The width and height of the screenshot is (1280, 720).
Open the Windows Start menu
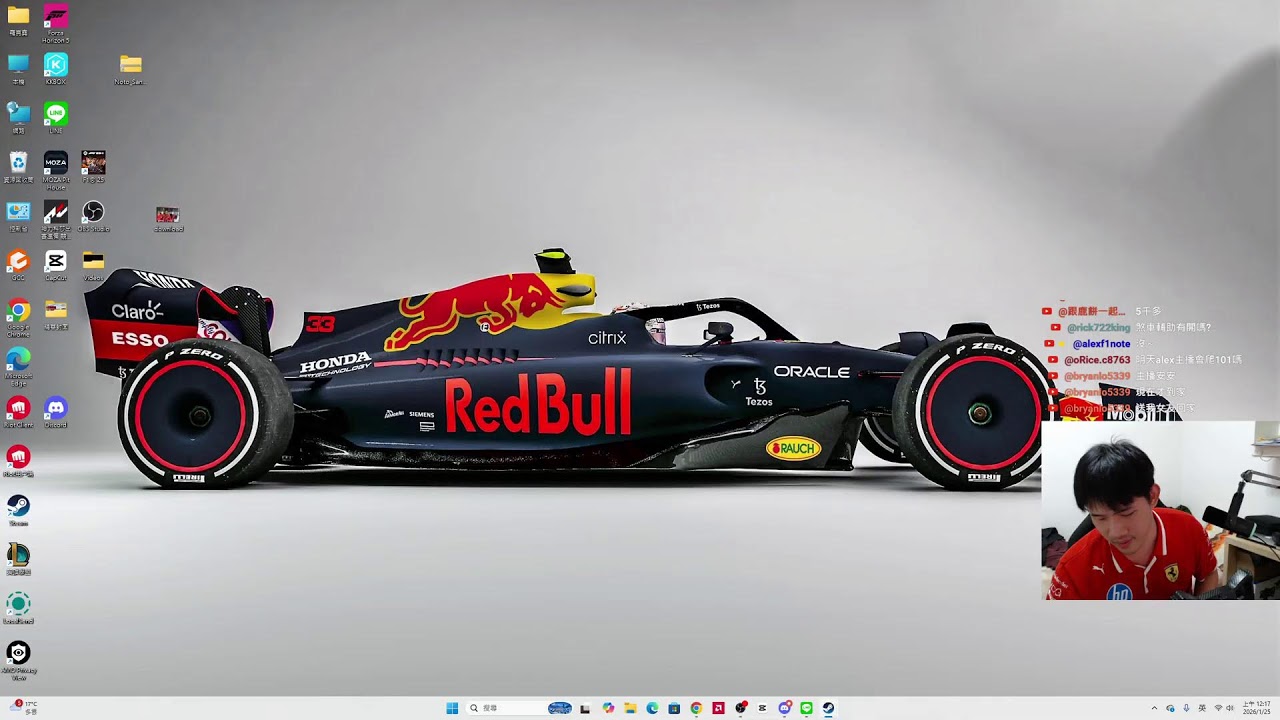click(452, 708)
